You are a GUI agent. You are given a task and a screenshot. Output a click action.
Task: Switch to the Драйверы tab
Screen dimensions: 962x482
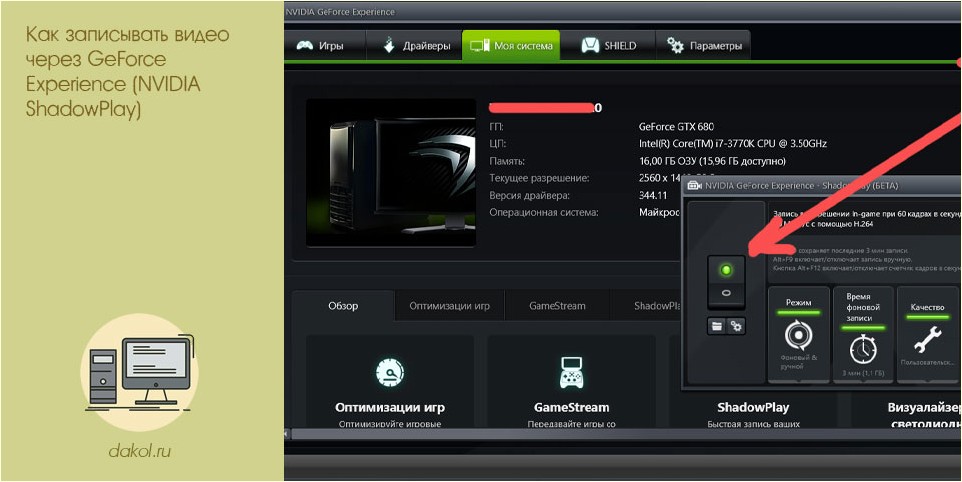coord(414,45)
